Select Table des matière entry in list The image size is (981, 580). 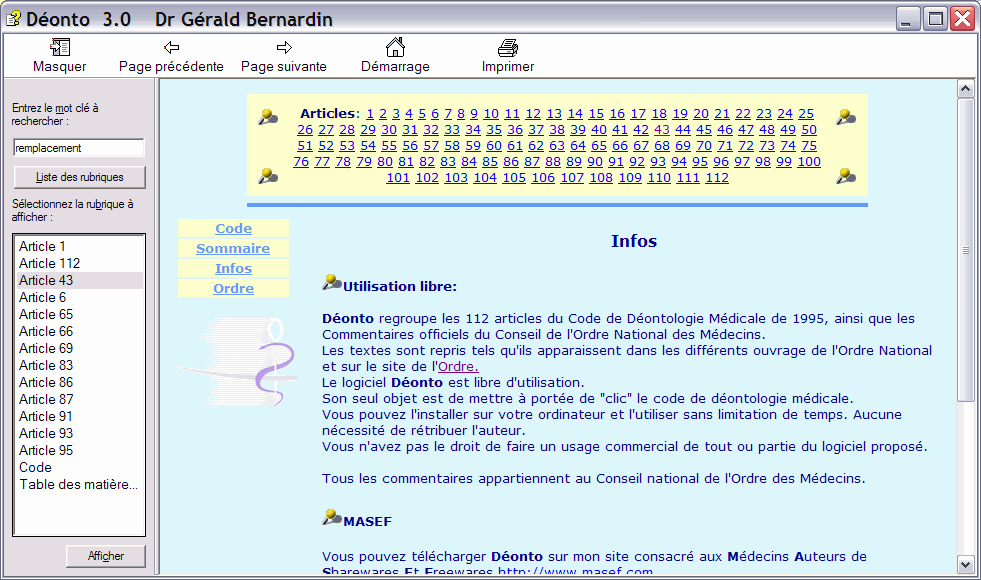[x=79, y=484]
